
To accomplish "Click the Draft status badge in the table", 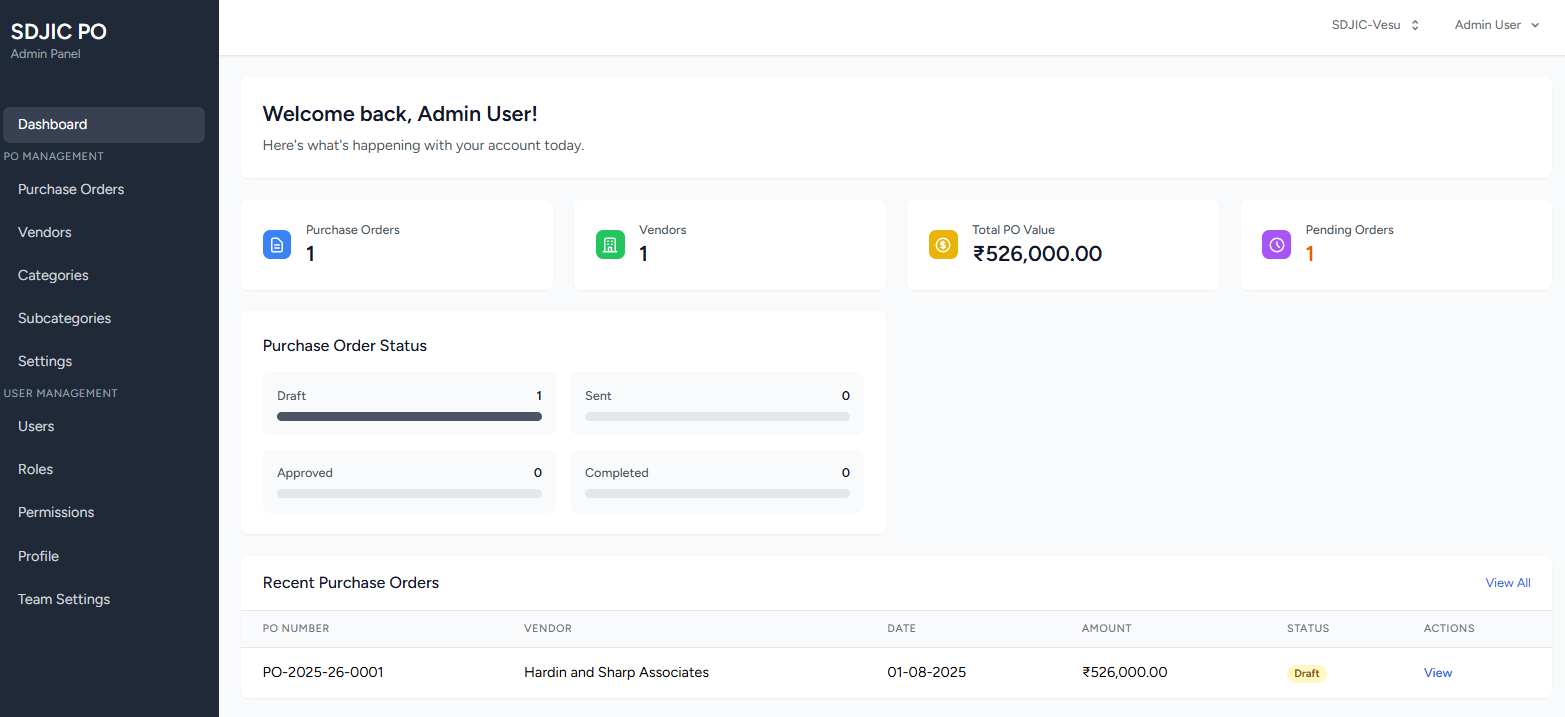I will coord(1306,673).
